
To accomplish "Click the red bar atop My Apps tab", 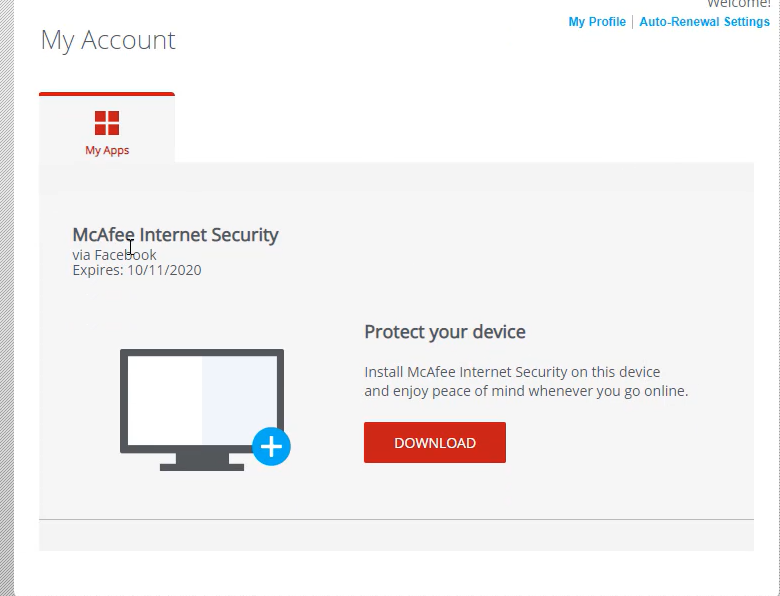I will click(x=107, y=94).
